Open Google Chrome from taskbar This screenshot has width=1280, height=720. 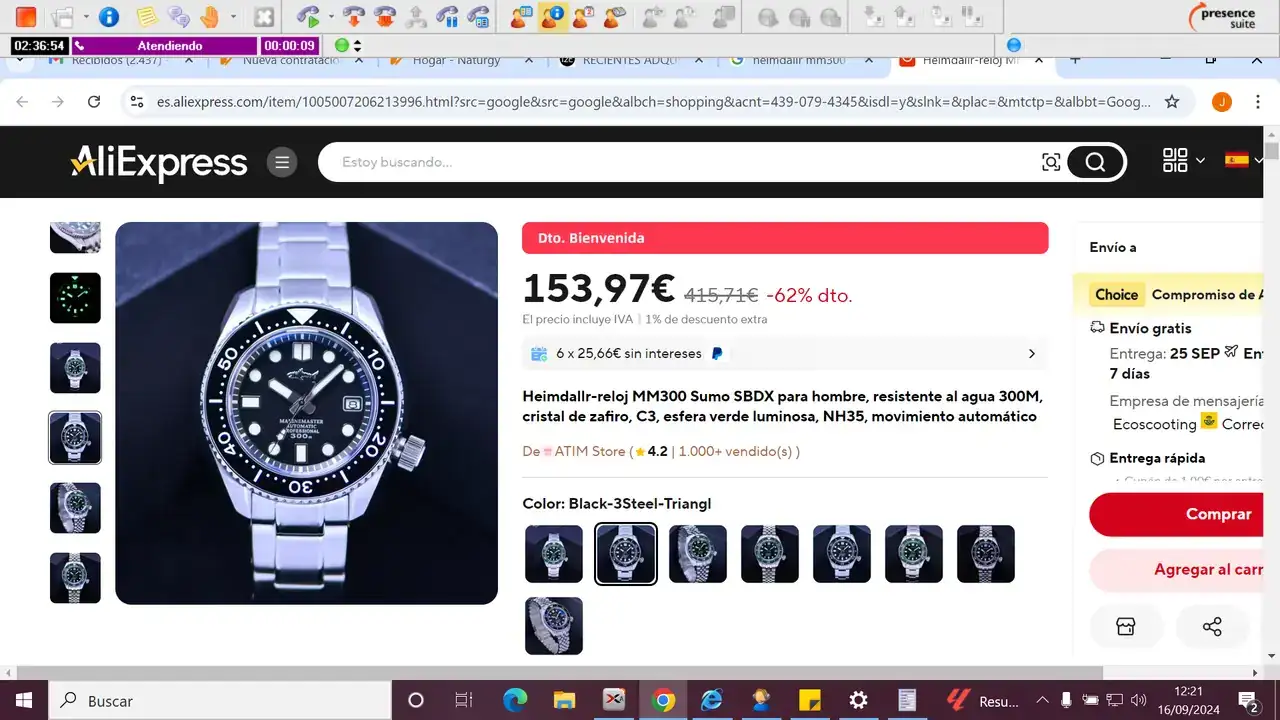point(663,701)
